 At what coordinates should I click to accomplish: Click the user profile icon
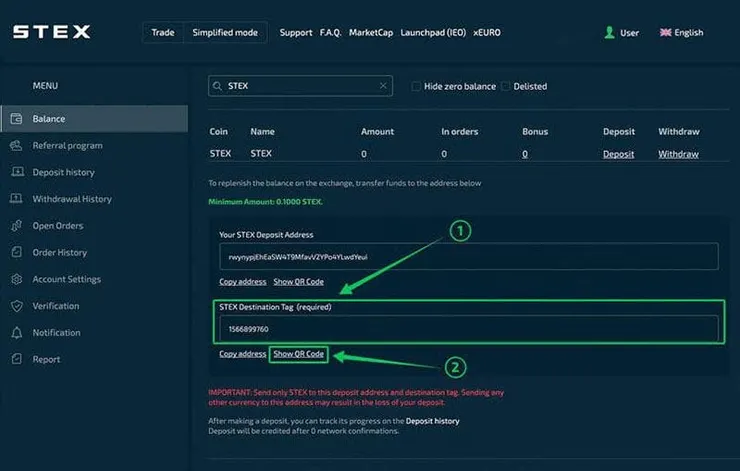click(x=609, y=32)
